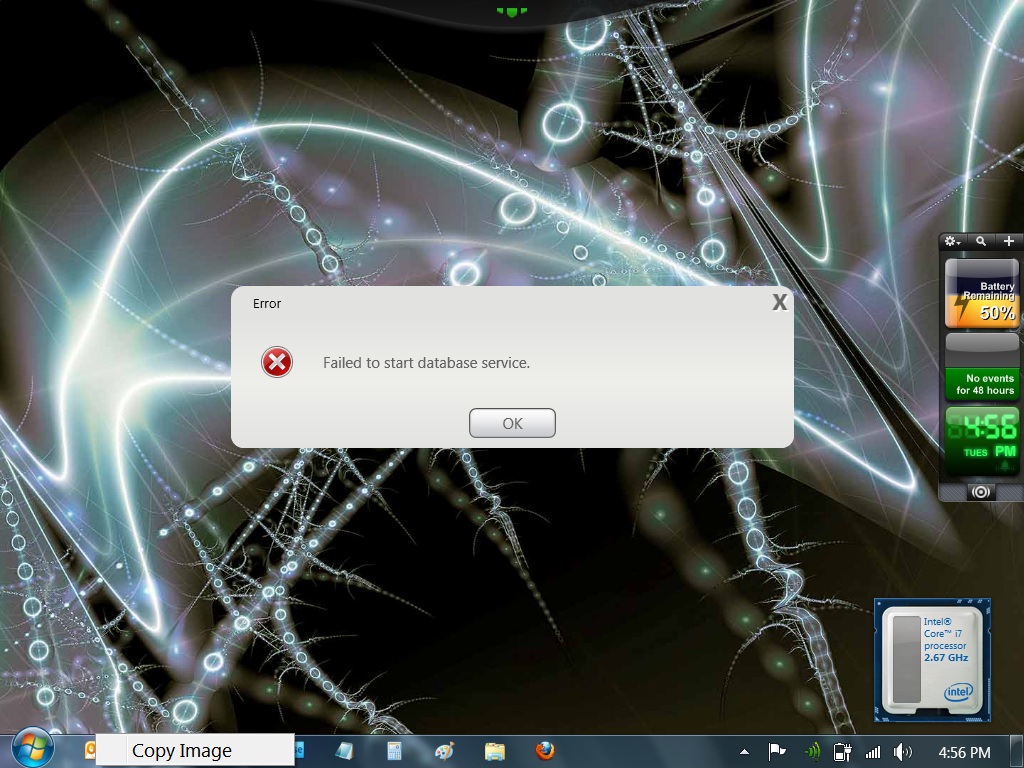Image resolution: width=1024 pixels, height=768 pixels.
Task: Close the Error dialog with X
Action: click(779, 302)
